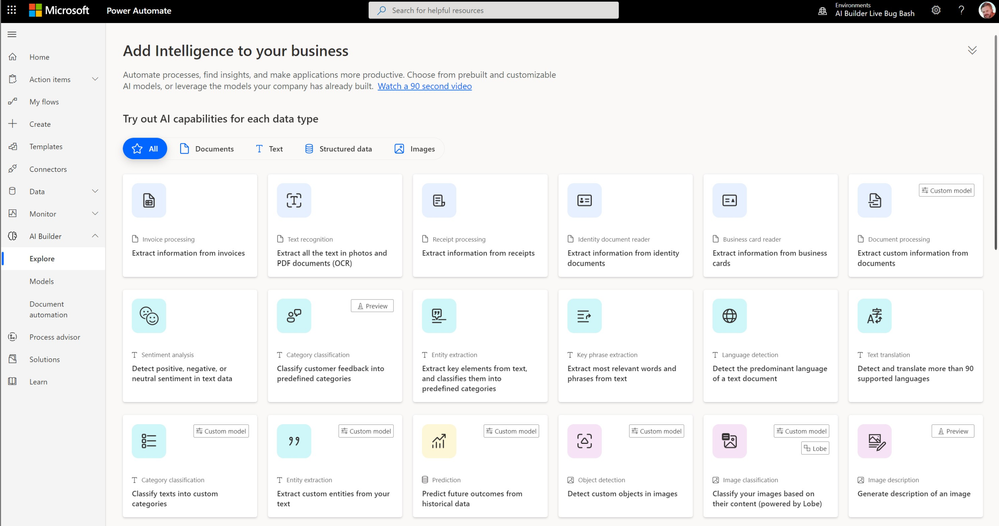Open the settings gear icon
The height and width of the screenshot is (526, 999).
click(x=936, y=10)
